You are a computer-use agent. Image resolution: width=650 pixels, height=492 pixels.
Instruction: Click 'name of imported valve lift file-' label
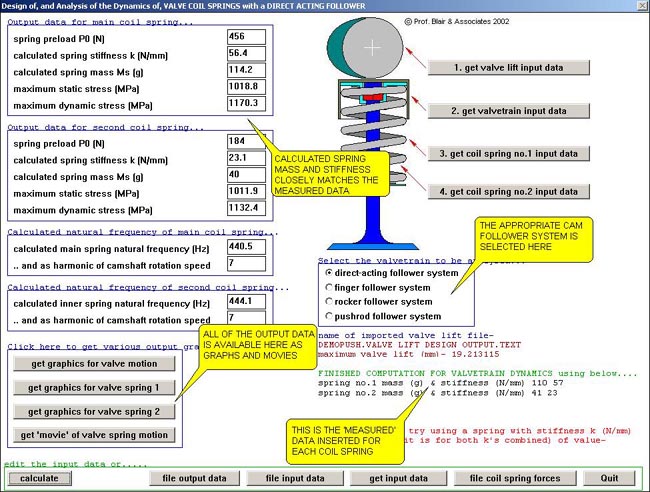click(406, 335)
